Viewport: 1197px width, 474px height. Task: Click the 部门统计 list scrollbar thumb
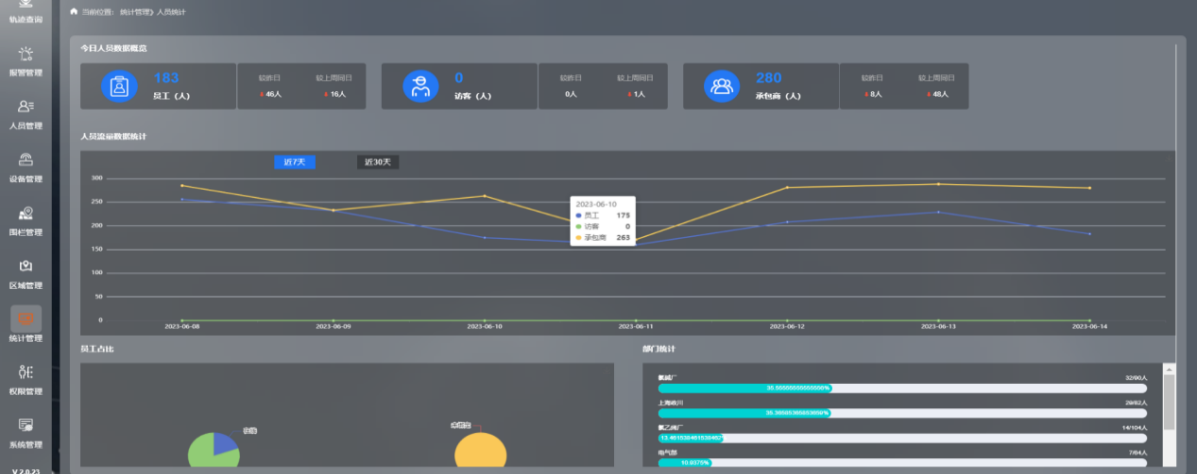click(x=1169, y=402)
